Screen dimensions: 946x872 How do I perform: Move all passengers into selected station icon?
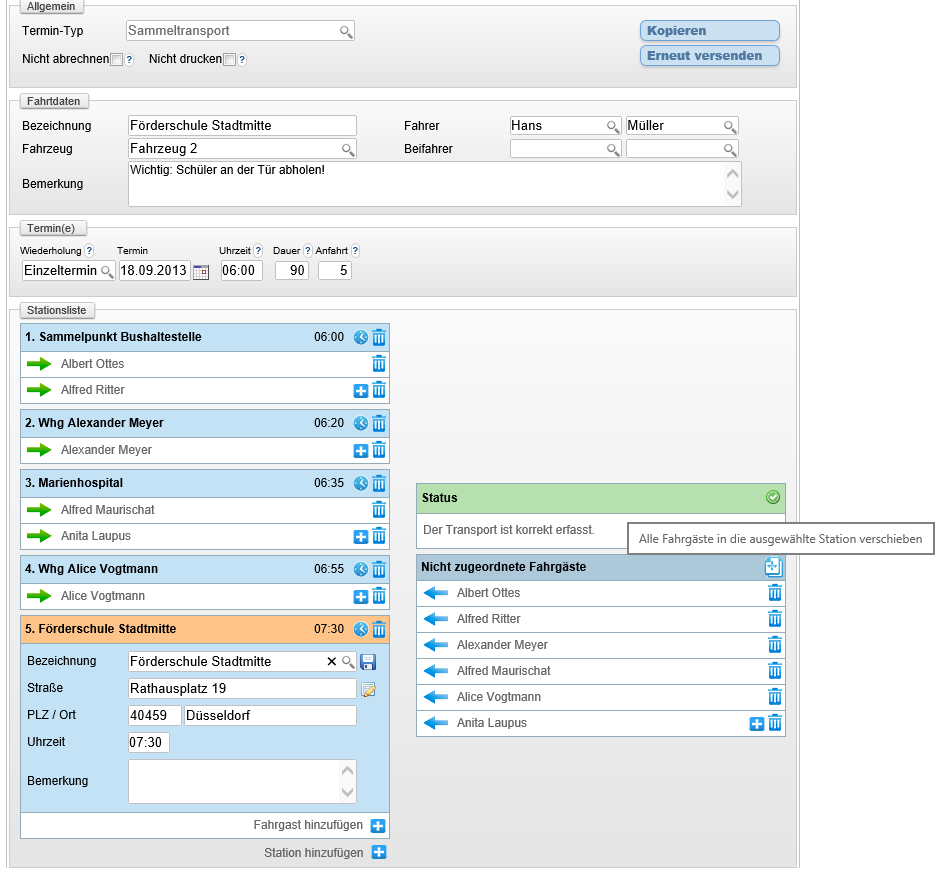click(773, 567)
